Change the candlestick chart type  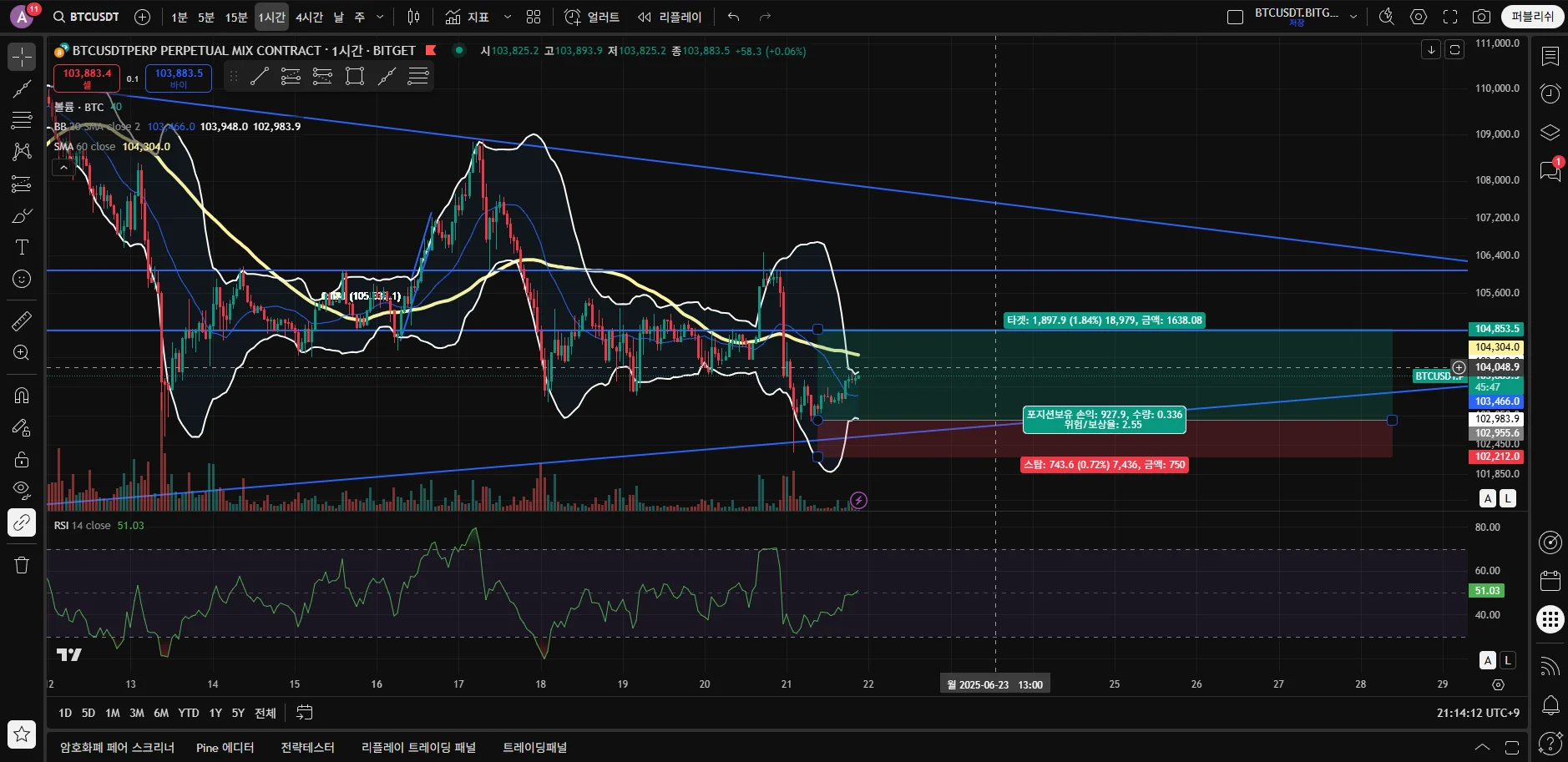[x=413, y=17]
